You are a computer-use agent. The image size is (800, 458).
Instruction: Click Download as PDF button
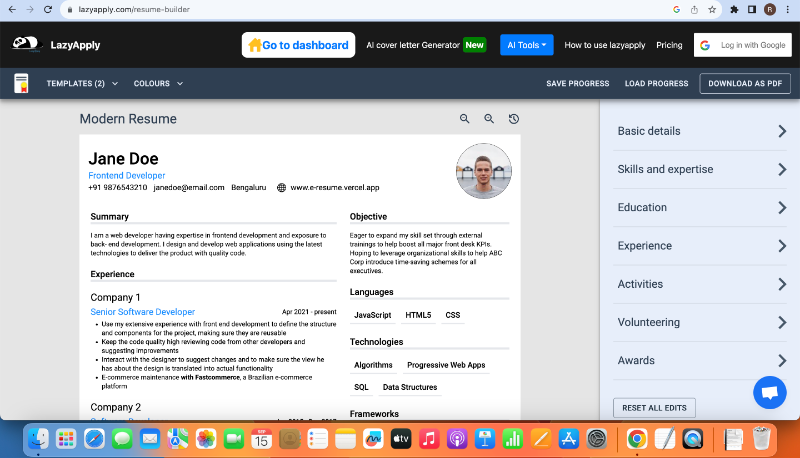click(x=745, y=84)
